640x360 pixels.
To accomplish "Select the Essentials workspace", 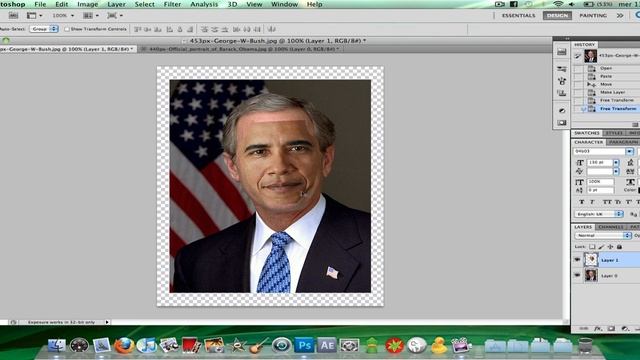I will point(518,16).
